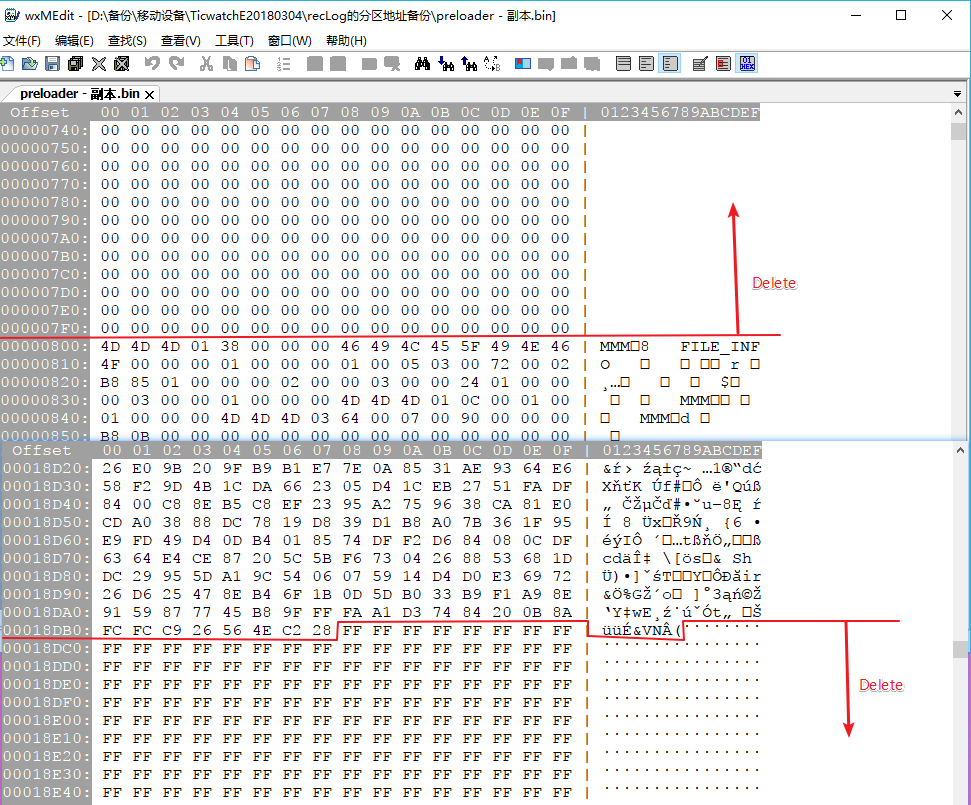The height and width of the screenshot is (805, 971).
Task: Click the Save All icon
Action: 76,63
